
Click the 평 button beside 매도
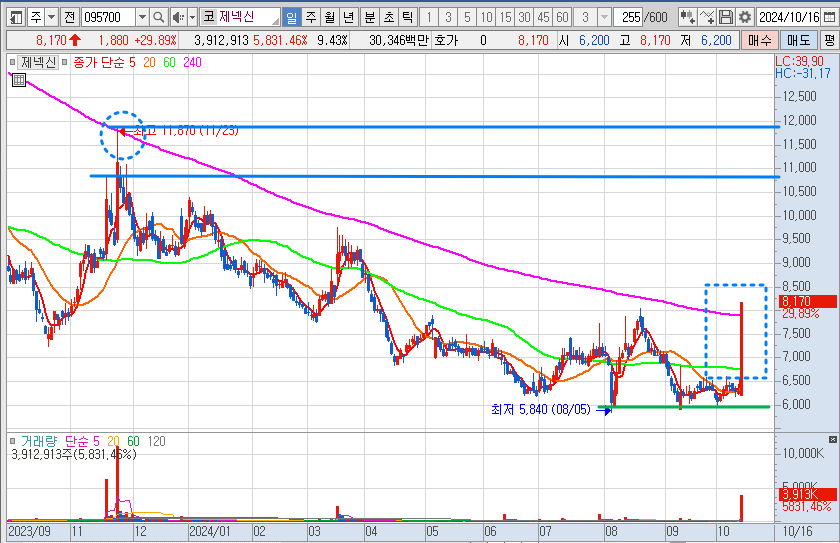829,41
